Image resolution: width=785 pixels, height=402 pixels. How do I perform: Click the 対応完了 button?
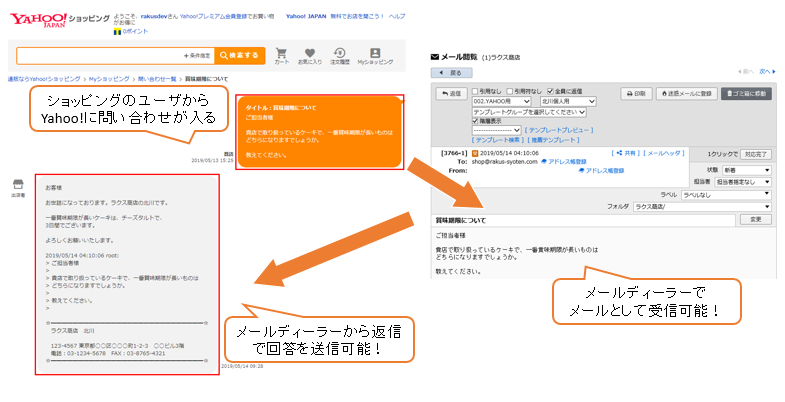click(x=755, y=155)
